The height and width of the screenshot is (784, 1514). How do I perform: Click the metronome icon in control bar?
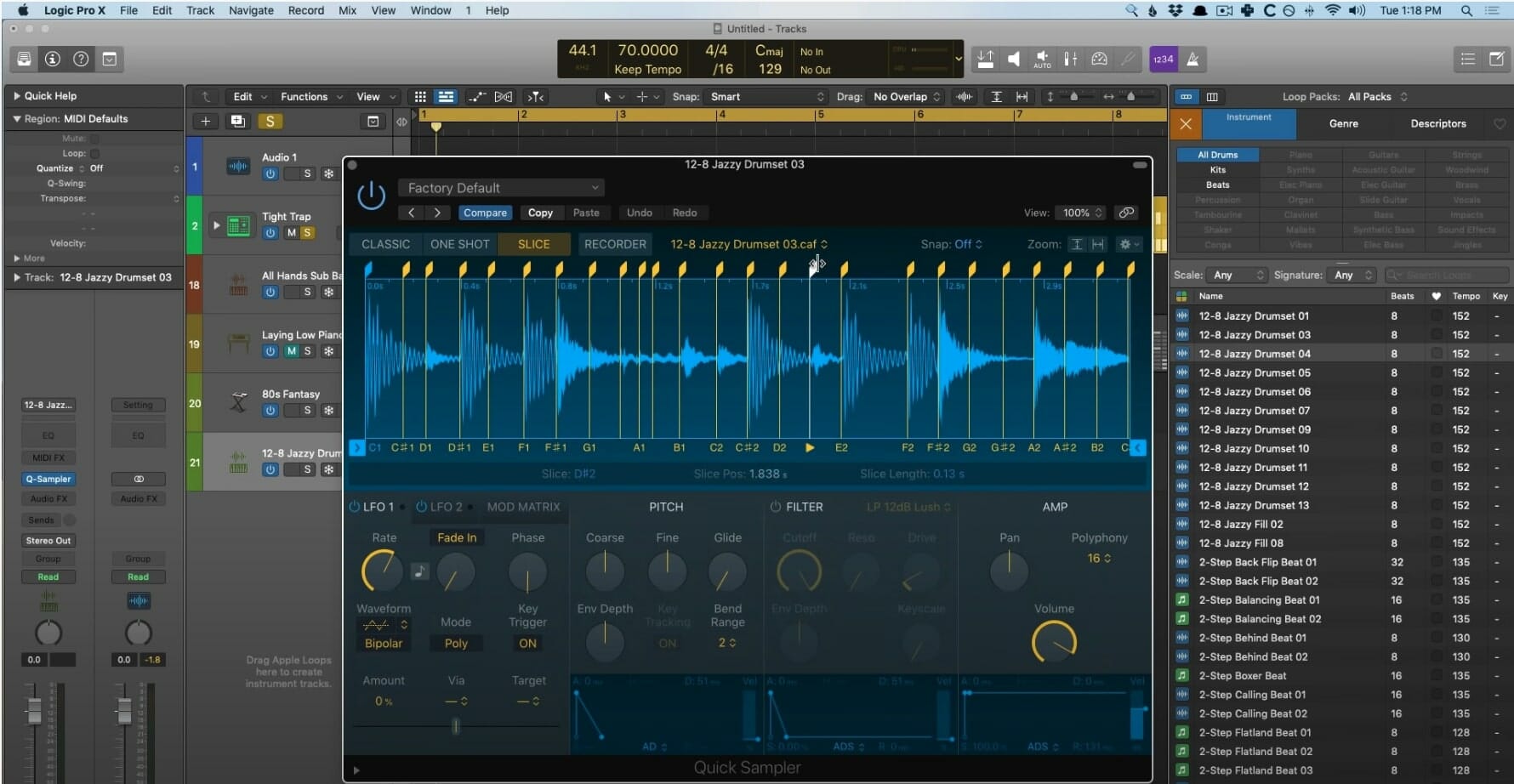pyautogui.click(x=1192, y=60)
